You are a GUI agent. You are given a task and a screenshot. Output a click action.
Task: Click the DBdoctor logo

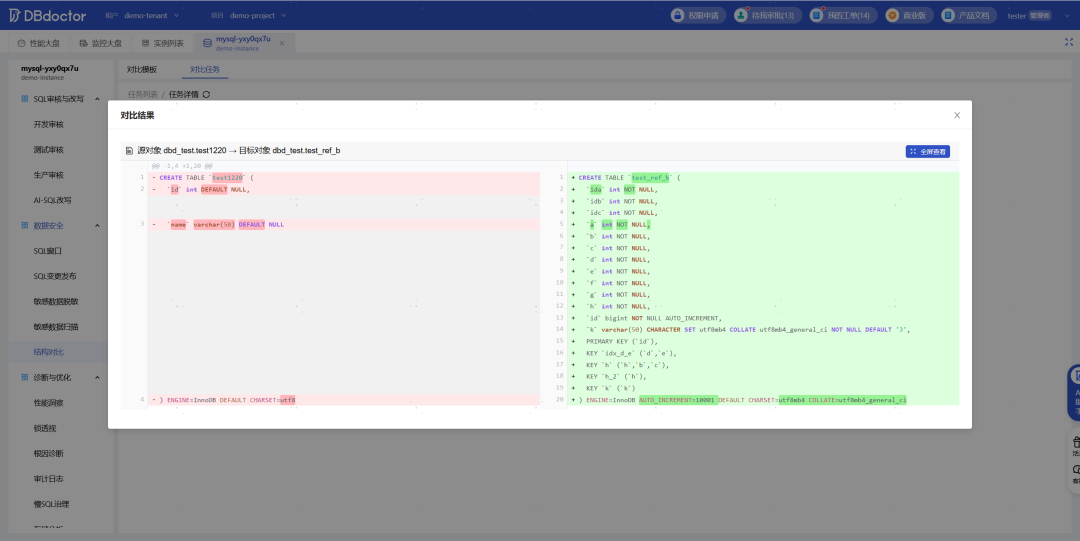[x=48, y=15]
